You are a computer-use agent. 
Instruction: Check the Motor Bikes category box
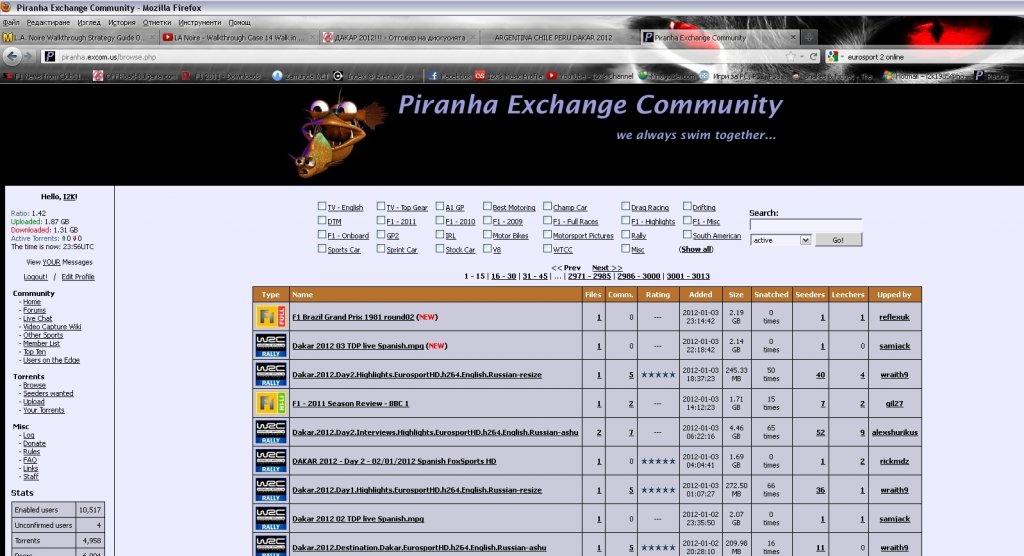point(487,234)
